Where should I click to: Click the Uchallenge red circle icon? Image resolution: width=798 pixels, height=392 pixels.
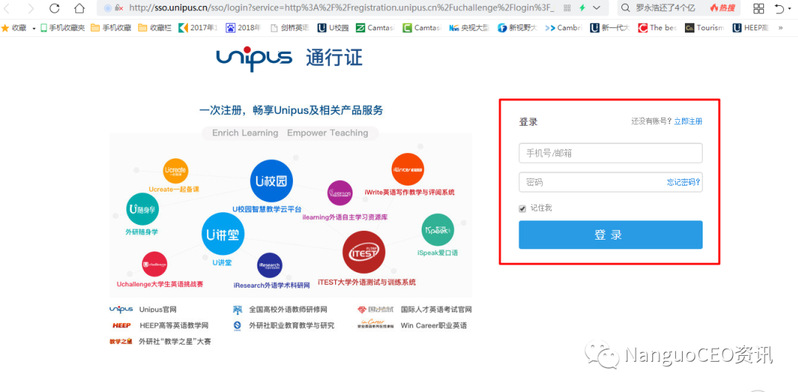pos(155,264)
